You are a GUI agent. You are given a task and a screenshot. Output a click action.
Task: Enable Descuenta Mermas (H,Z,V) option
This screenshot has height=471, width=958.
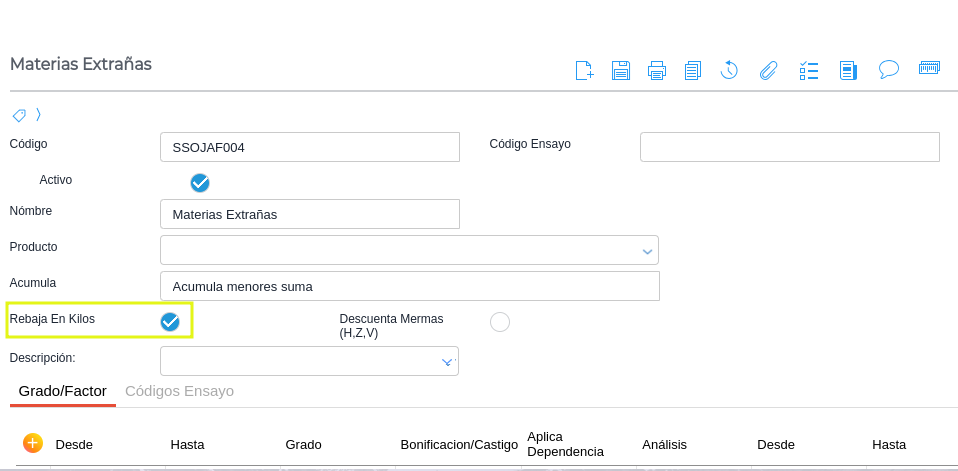(x=500, y=321)
